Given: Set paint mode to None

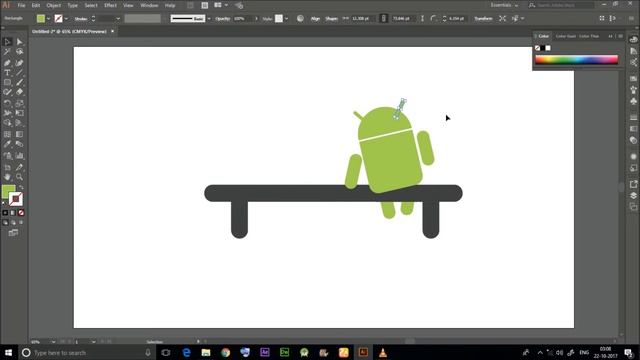Looking at the screenshot, I should pos(21,213).
